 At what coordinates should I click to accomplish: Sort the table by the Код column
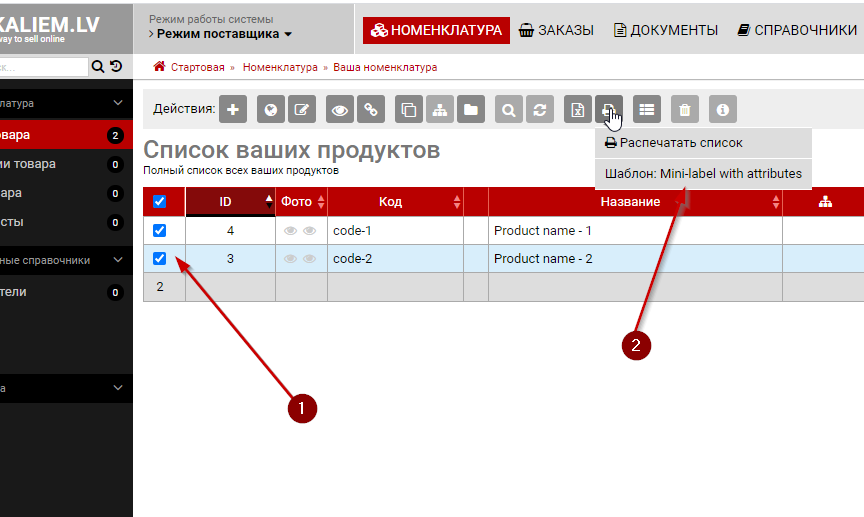coord(391,202)
